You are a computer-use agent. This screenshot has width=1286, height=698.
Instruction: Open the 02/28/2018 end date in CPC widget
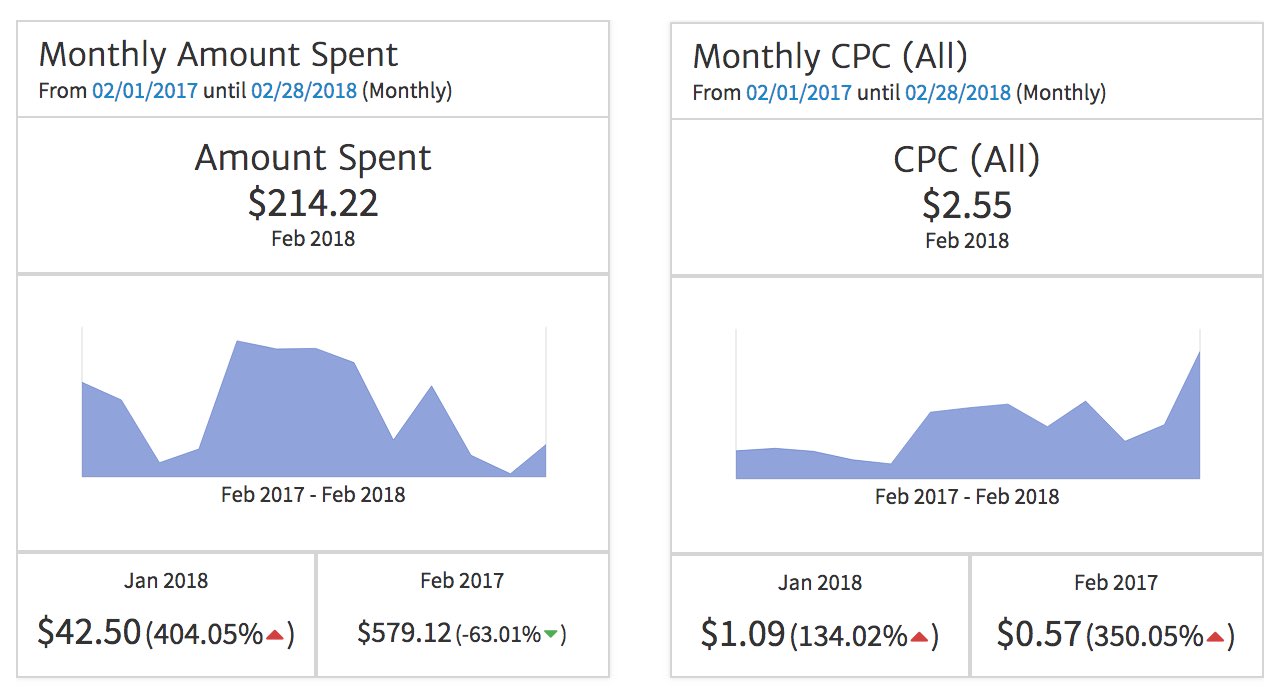(x=958, y=93)
